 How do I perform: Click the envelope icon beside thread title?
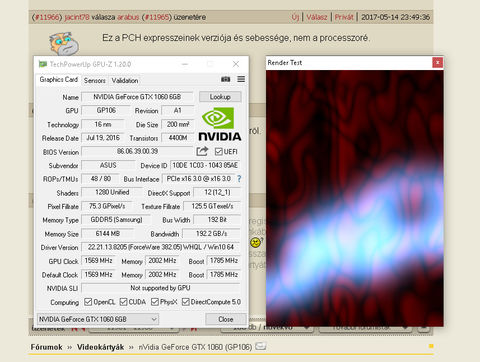click(260, 346)
